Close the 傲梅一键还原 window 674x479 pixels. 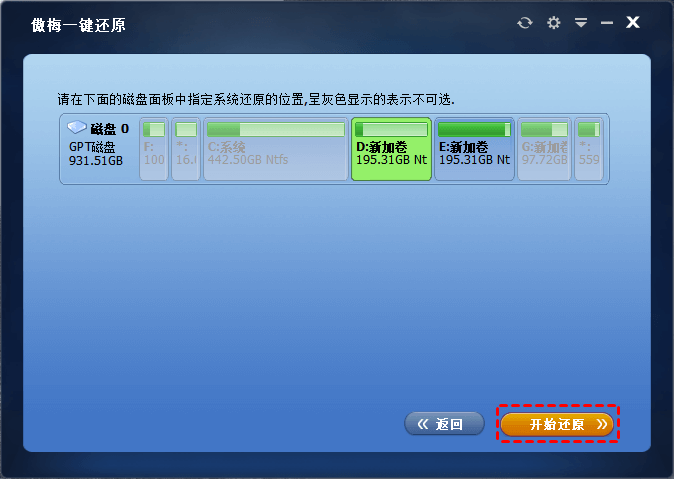pos(633,22)
